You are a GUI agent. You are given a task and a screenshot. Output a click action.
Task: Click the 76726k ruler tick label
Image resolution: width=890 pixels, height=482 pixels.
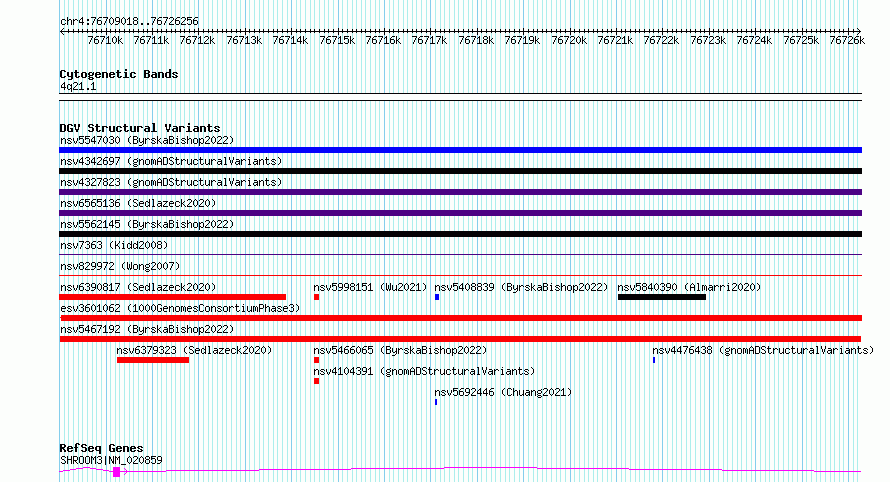point(847,40)
